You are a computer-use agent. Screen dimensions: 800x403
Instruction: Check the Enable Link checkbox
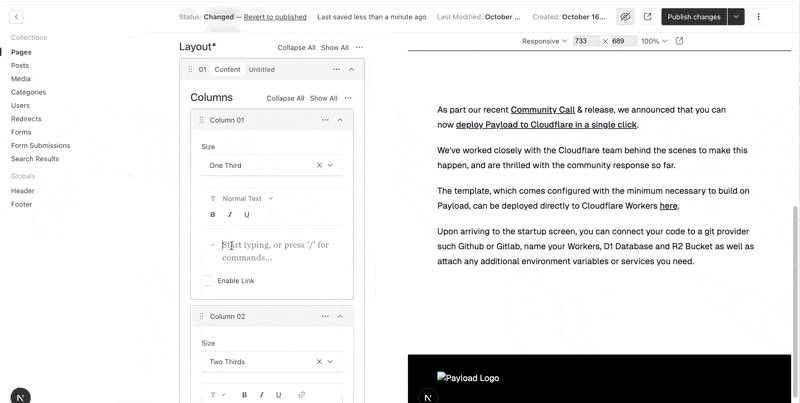[x=208, y=281]
